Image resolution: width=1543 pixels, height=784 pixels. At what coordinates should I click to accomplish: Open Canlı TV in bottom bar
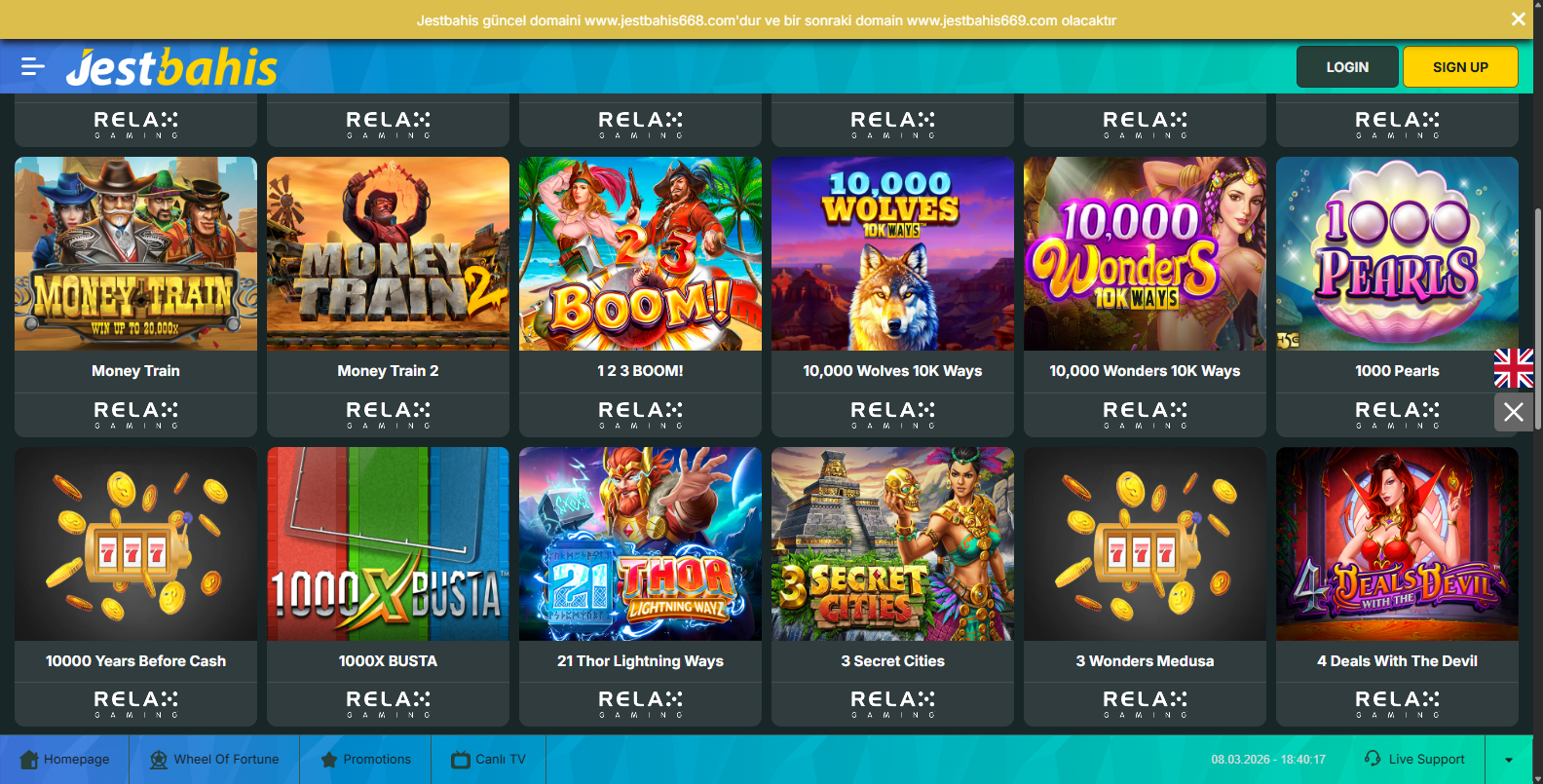pyautogui.click(x=488, y=760)
